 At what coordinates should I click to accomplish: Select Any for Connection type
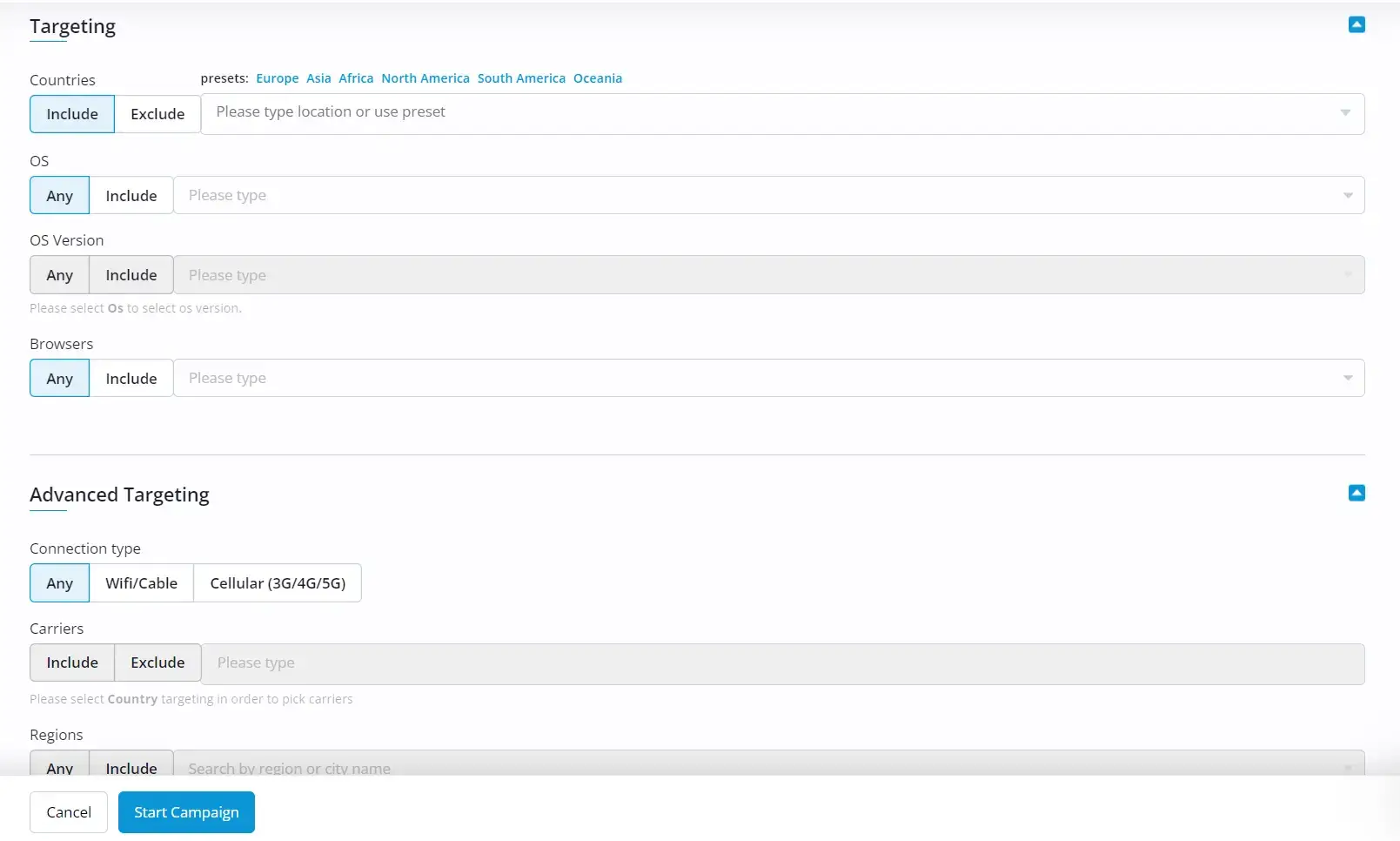pyautogui.click(x=59, y=583)
